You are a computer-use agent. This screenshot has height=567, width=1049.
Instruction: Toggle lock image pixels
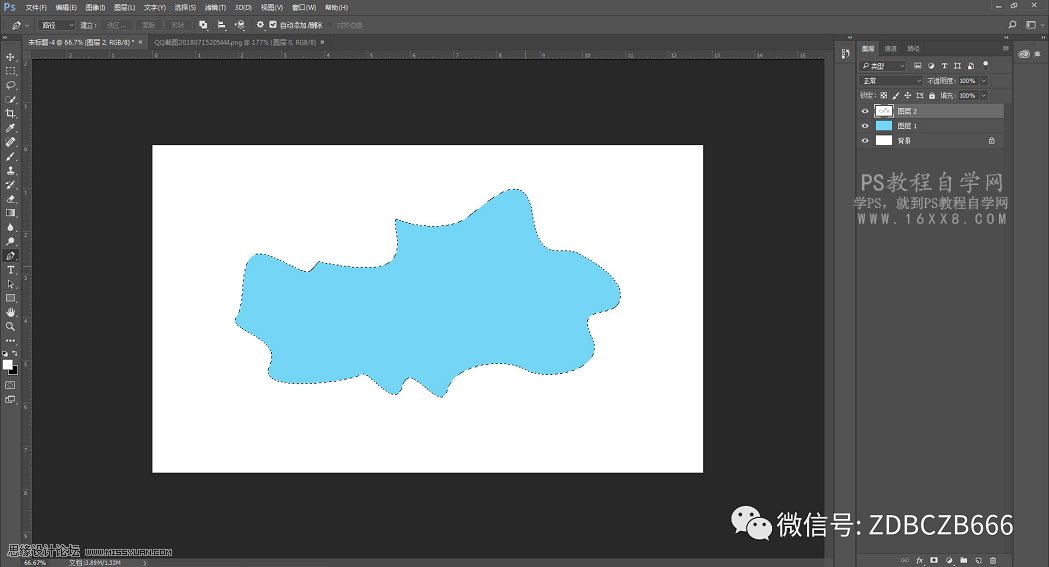896,96
